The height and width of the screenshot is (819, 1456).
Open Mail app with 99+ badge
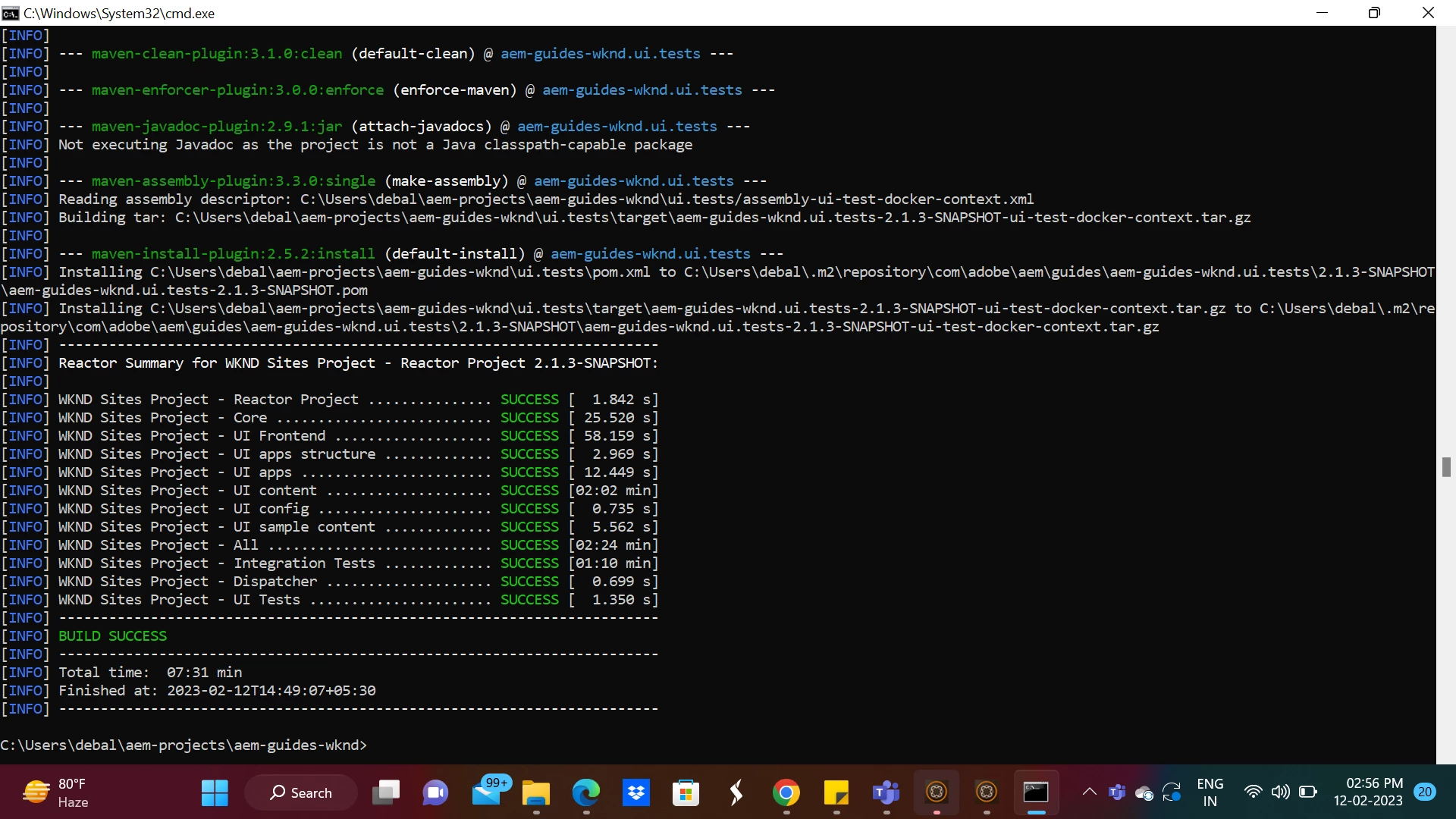[x=487, y=792]
